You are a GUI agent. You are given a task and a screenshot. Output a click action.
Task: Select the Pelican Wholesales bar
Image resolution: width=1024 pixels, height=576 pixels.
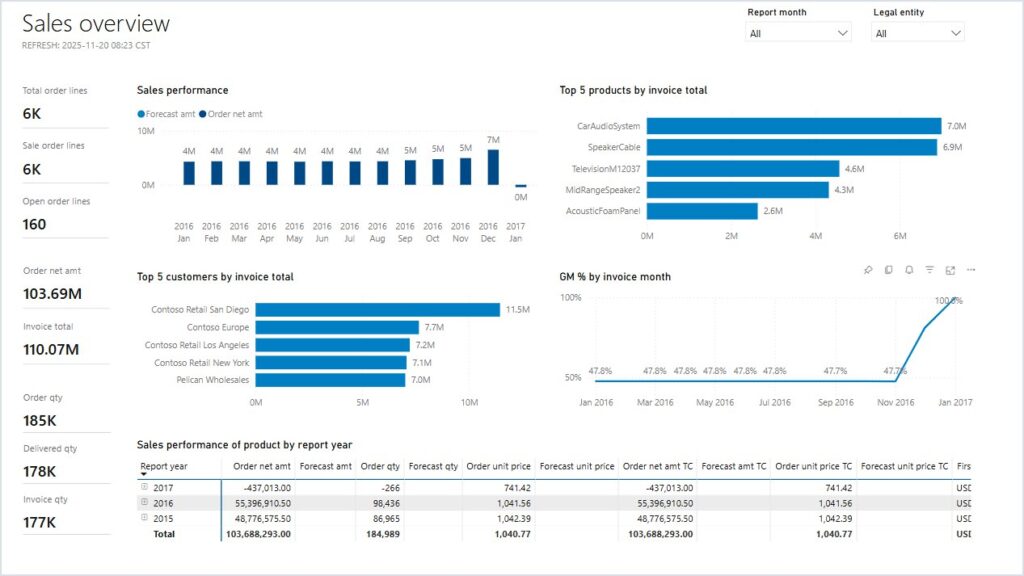(x=330, y=379)
